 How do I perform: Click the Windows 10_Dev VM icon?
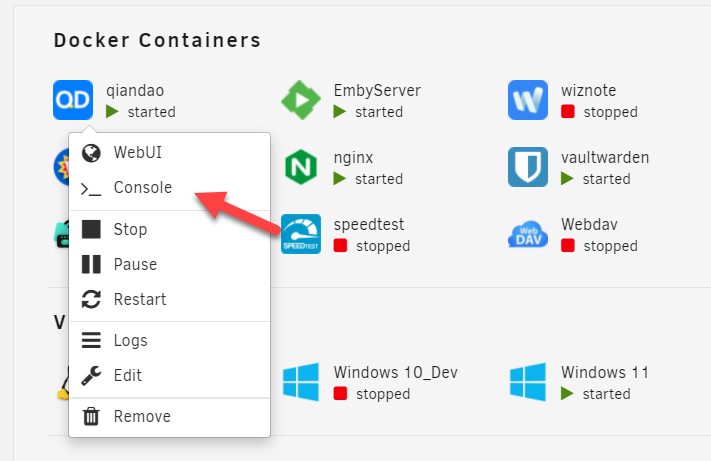tap(300, 382)
